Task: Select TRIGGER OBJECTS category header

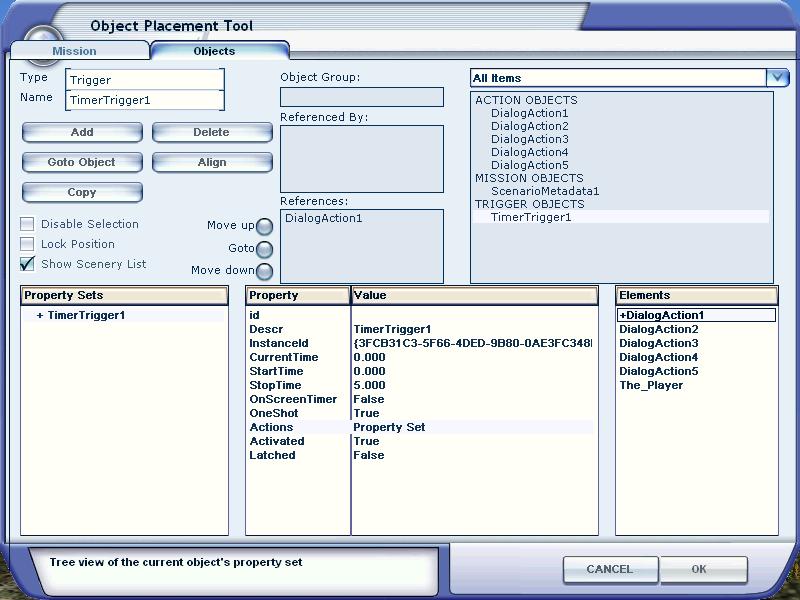Action: pyautogui.click(x=530, y=204)
